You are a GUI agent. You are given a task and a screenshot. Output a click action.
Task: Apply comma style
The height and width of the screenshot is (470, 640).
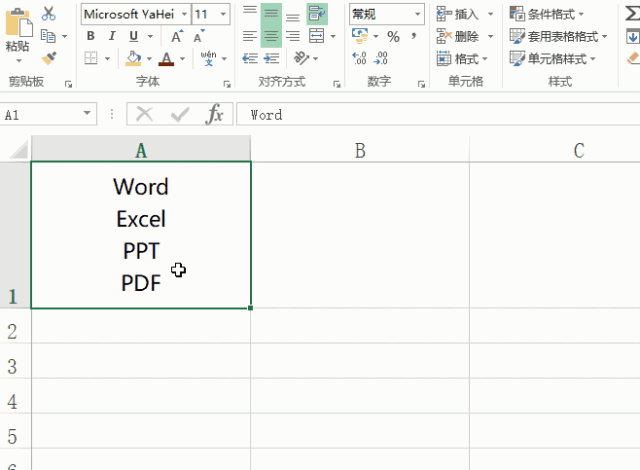tap(413, 36)
